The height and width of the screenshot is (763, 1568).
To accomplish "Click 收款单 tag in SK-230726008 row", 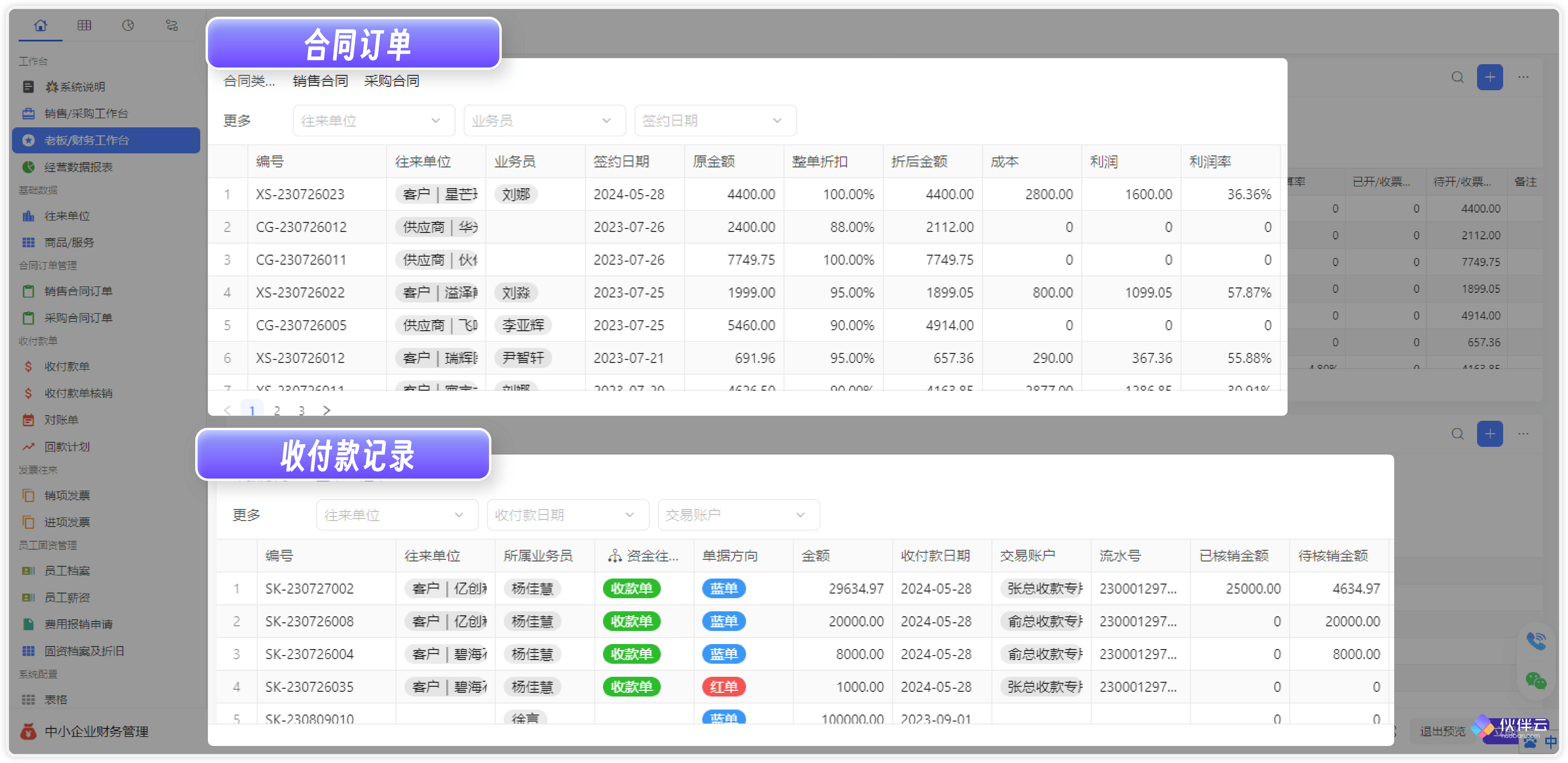I will pyautogui.click(x=631, y=621).
